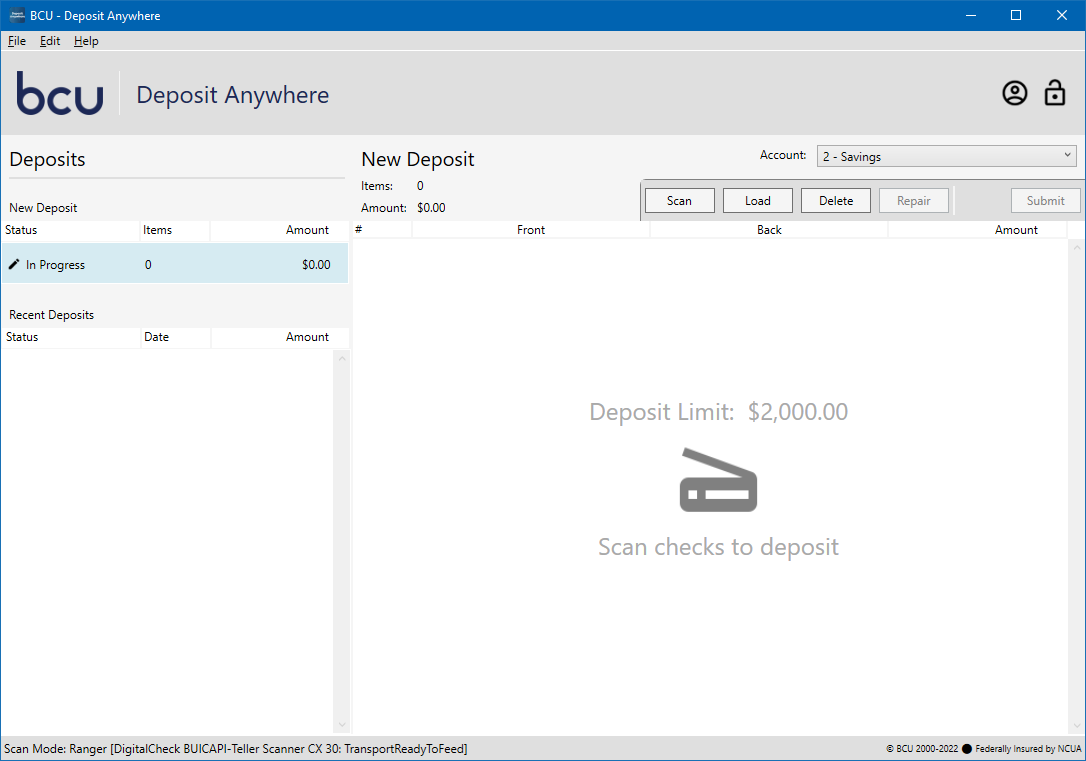This screenshot has height=761, width=1086.
Task: Click the Scan Mode status bar text
Action: point(235,749)
